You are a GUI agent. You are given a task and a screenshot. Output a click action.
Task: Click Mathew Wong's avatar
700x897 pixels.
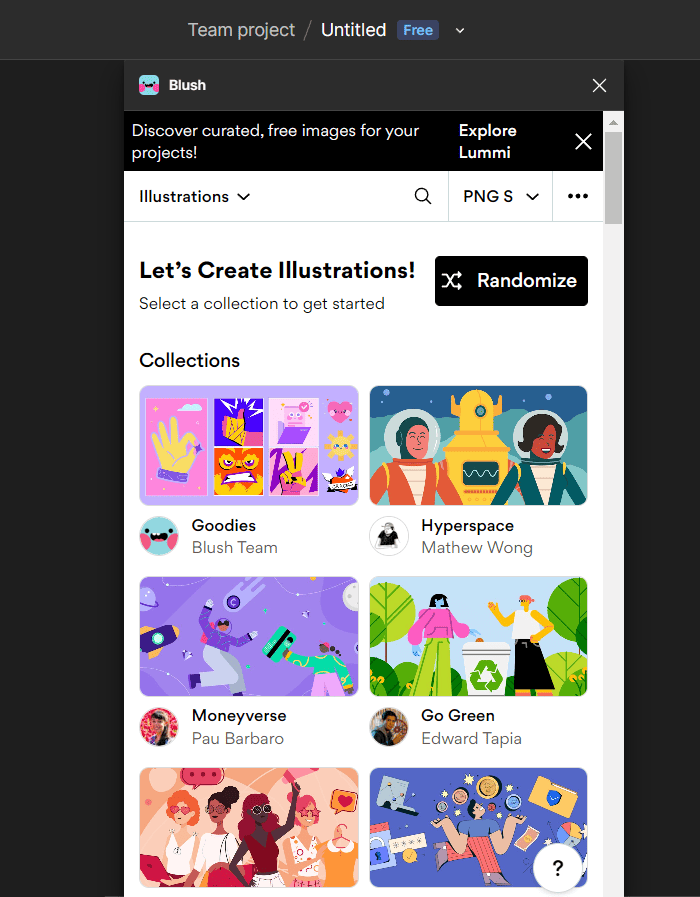coord(389,536)
